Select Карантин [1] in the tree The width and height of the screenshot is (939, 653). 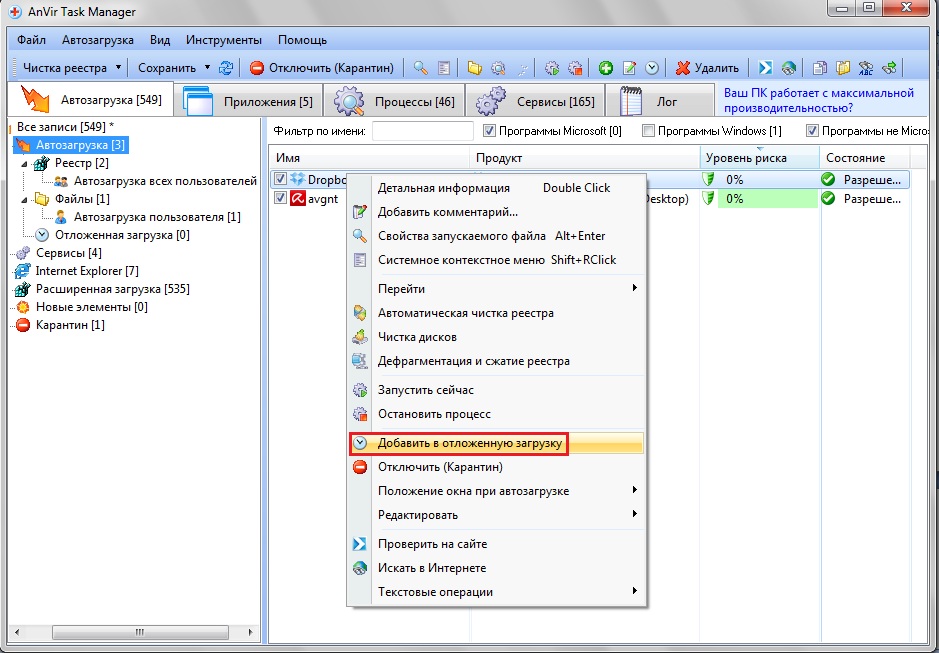click(x=70, y=325)
